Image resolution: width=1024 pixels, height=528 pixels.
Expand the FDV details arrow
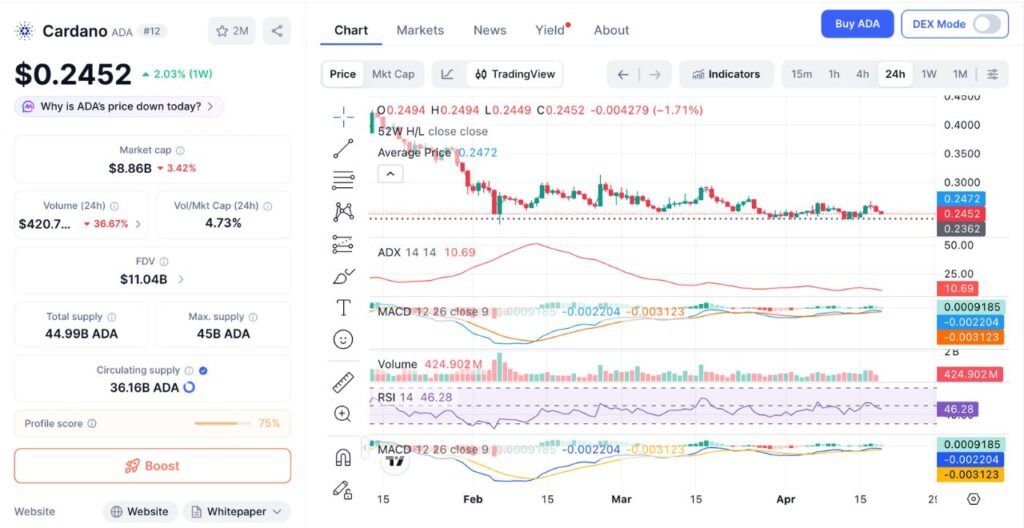(181, 279)
